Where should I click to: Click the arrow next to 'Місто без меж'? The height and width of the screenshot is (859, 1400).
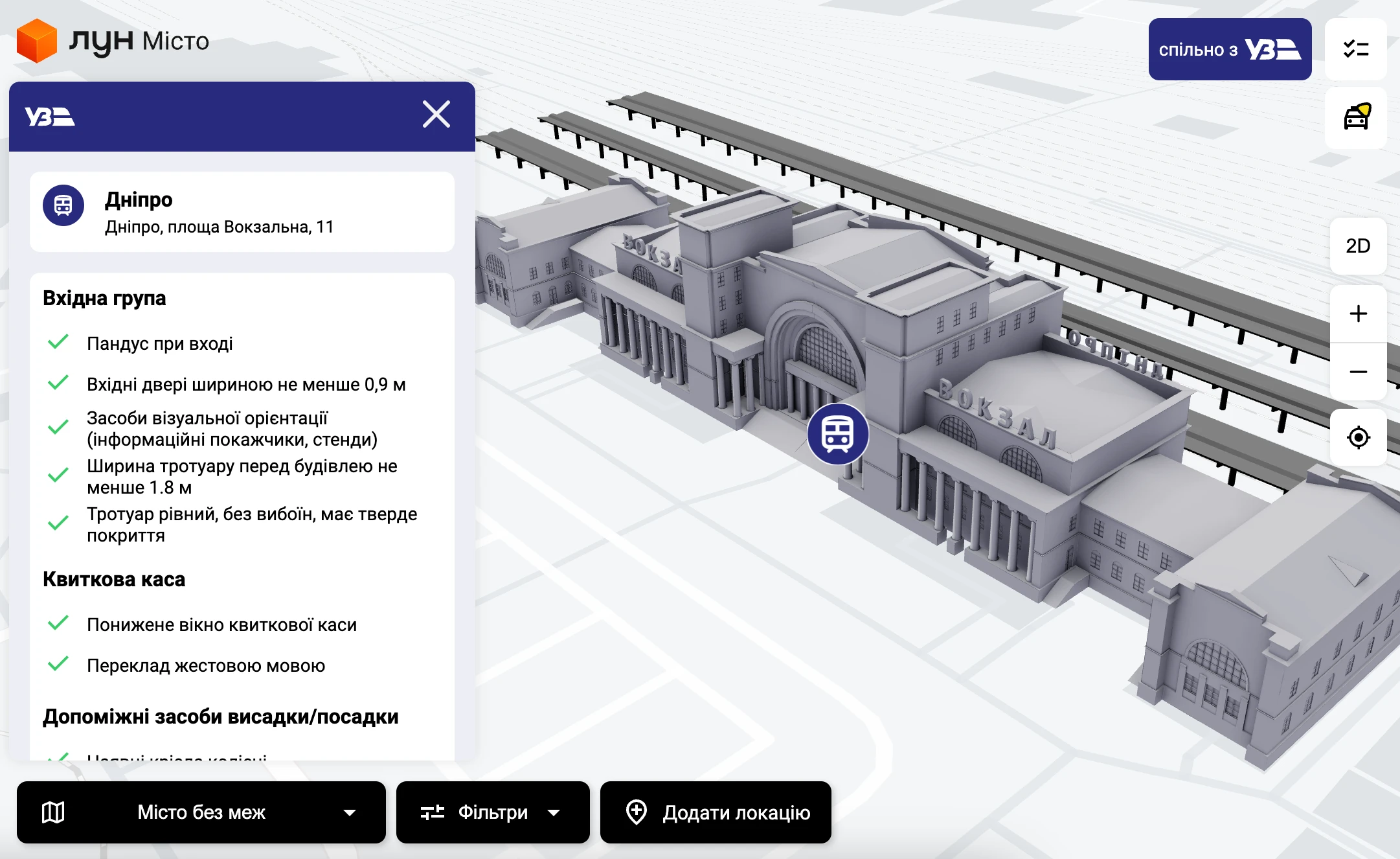[x=350, y=813]
